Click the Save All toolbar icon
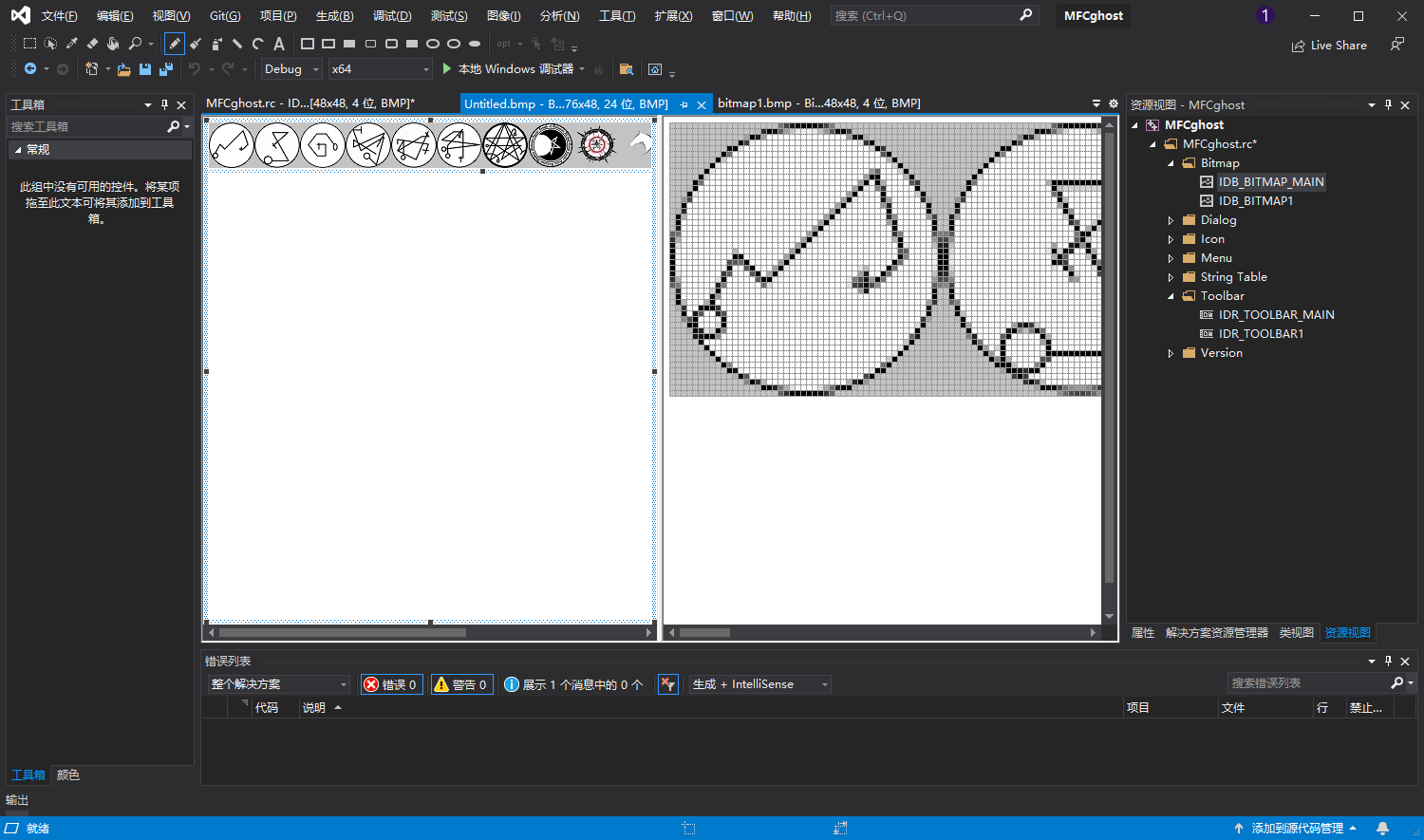 click(166, 69)
